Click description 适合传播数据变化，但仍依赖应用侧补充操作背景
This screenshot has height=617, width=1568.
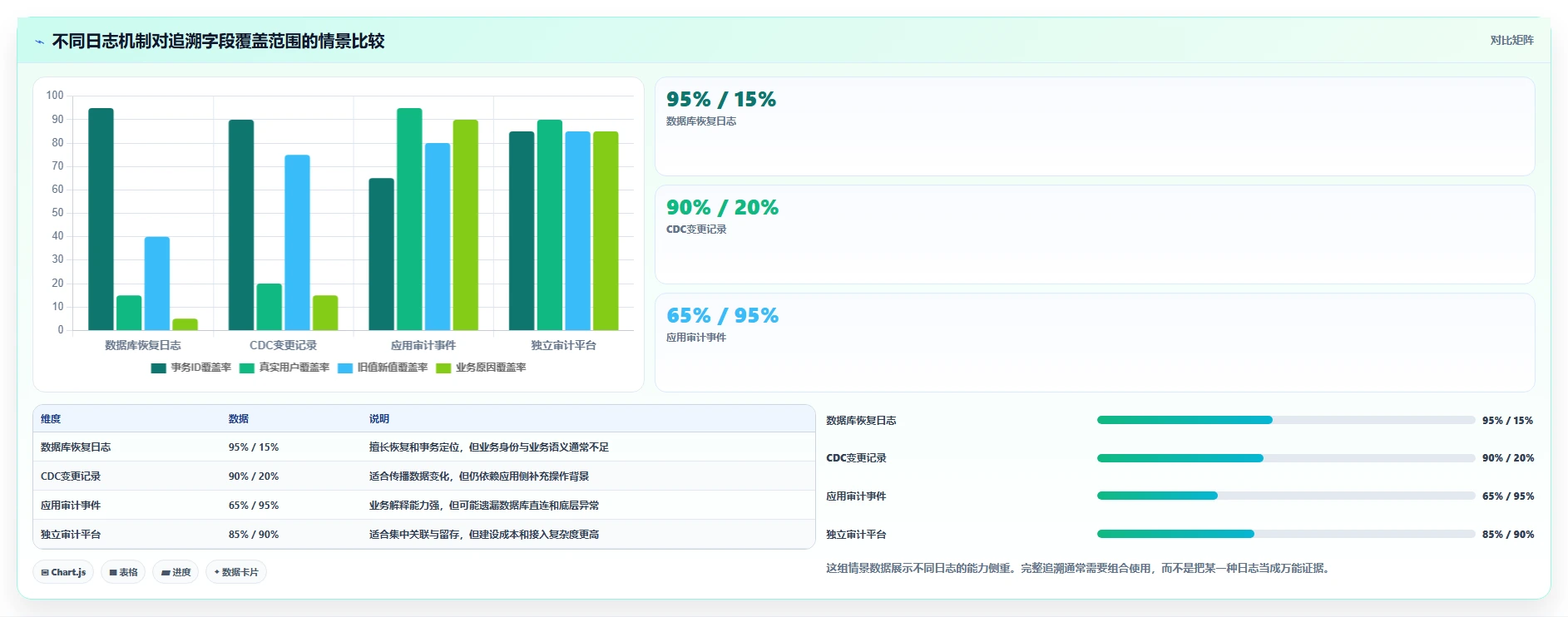[x=479, y=476]
